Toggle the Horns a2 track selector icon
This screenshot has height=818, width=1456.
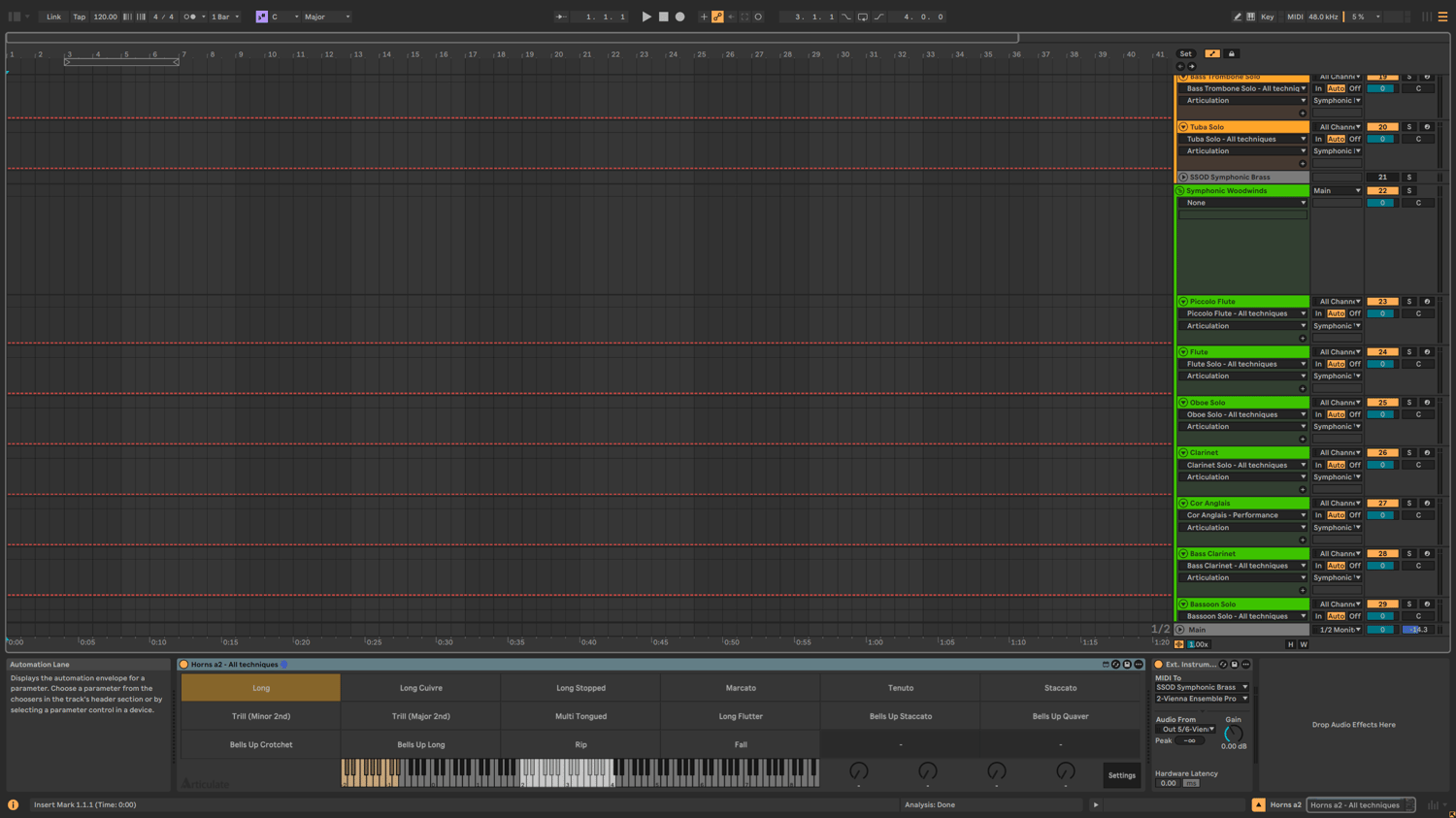(x=1259, y=804)
